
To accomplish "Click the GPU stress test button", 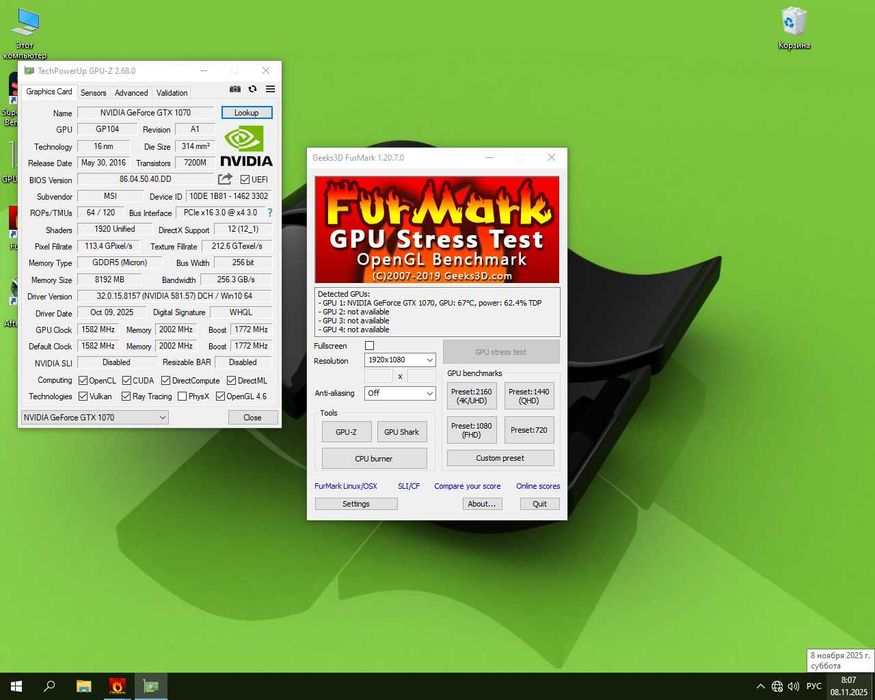I will pos(501,352).
